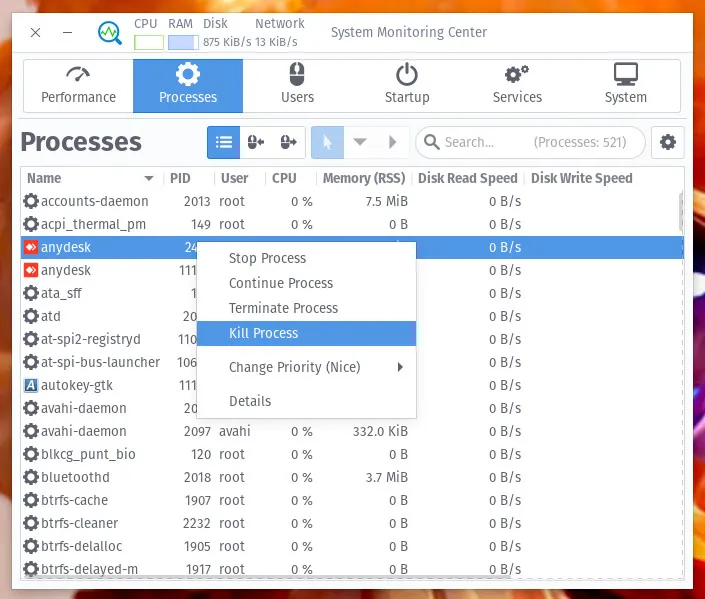Screen dimensions: 705x599
Task: Click the autokey-gtk application icon
Action: click(31, 385)
